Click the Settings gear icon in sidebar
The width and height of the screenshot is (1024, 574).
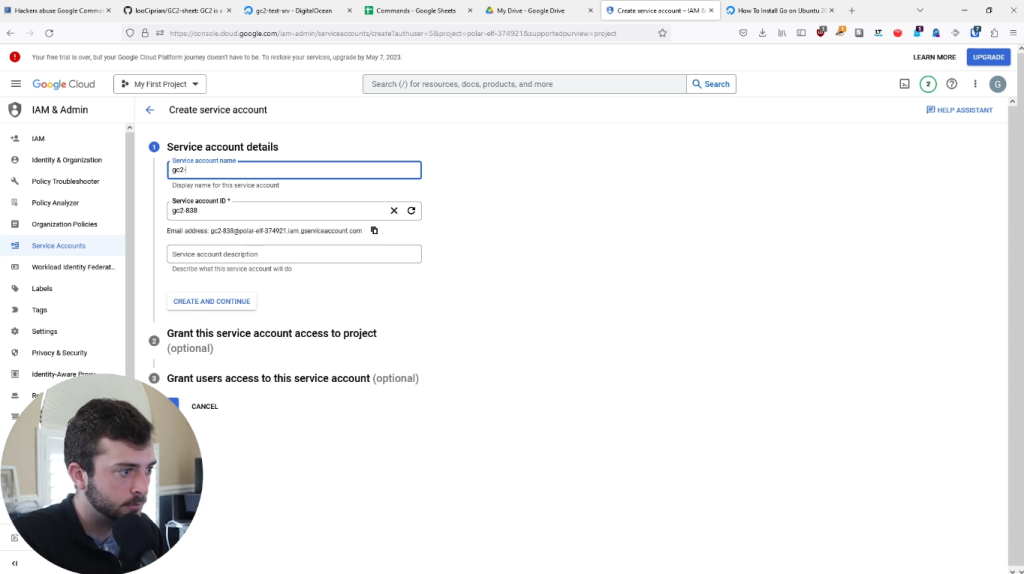point(15,331)
